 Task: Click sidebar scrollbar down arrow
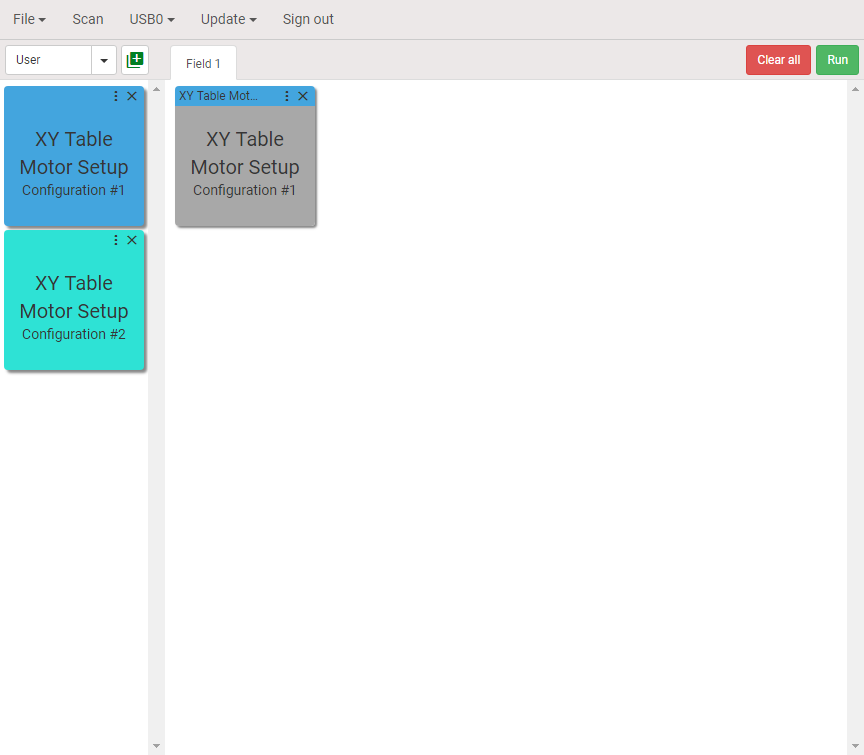click(x=156, y=746)
